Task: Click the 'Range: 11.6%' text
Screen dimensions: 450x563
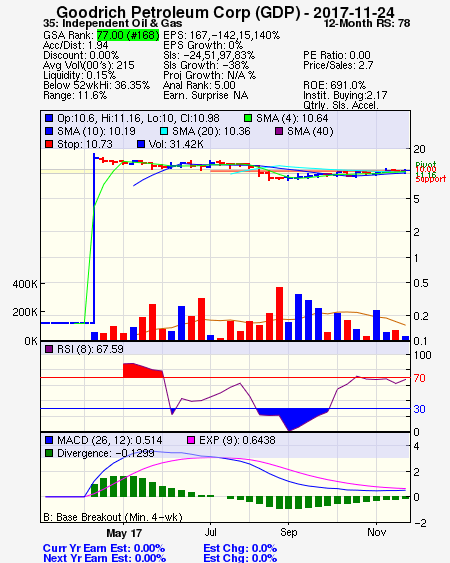Action: point(75,96)
